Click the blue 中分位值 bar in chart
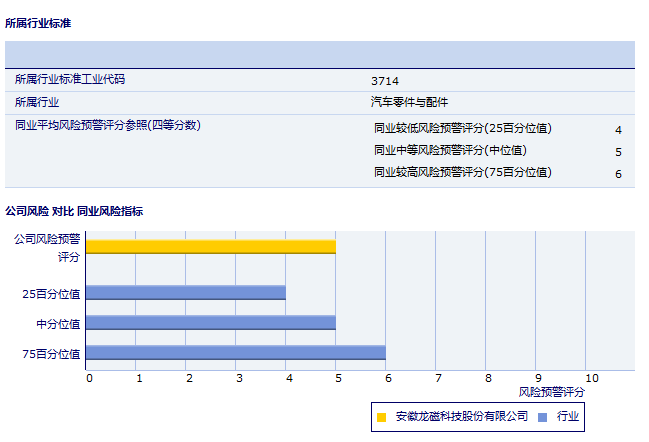649x442 pixels. point(210,323)
